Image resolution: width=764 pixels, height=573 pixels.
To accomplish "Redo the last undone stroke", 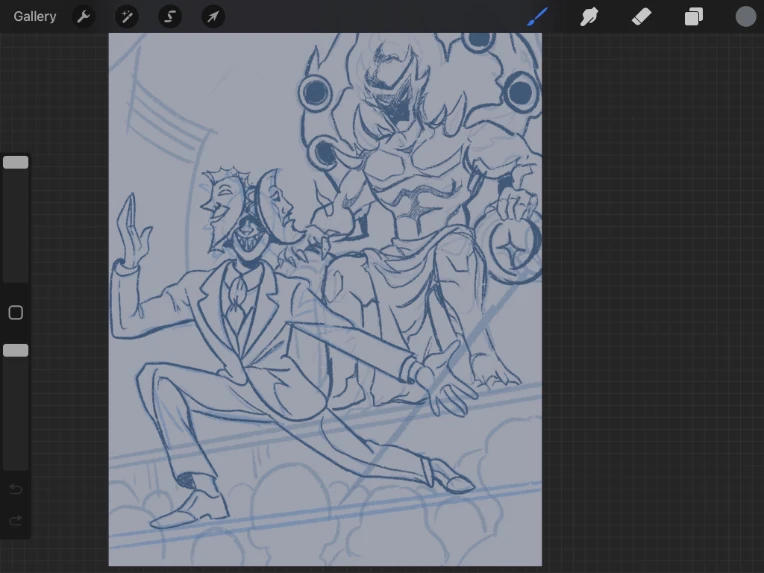I will [16, 520].
